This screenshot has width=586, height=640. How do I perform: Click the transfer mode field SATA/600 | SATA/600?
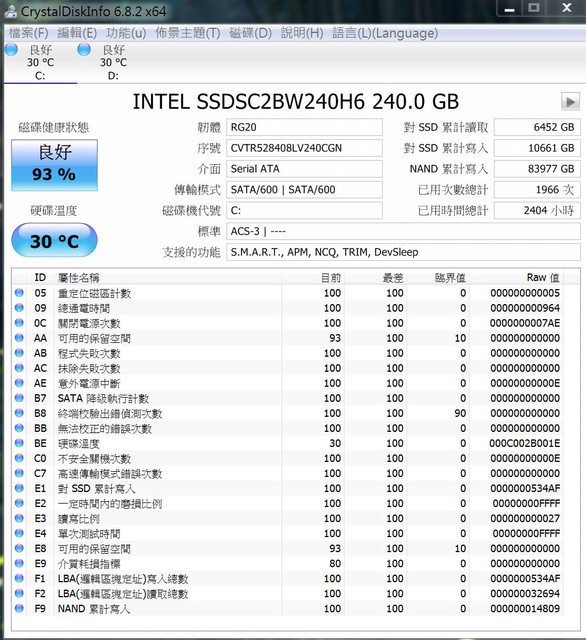304,190
